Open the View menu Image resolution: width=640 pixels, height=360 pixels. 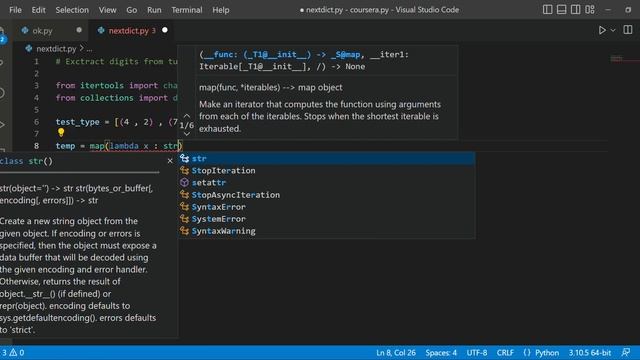point(107,10)
